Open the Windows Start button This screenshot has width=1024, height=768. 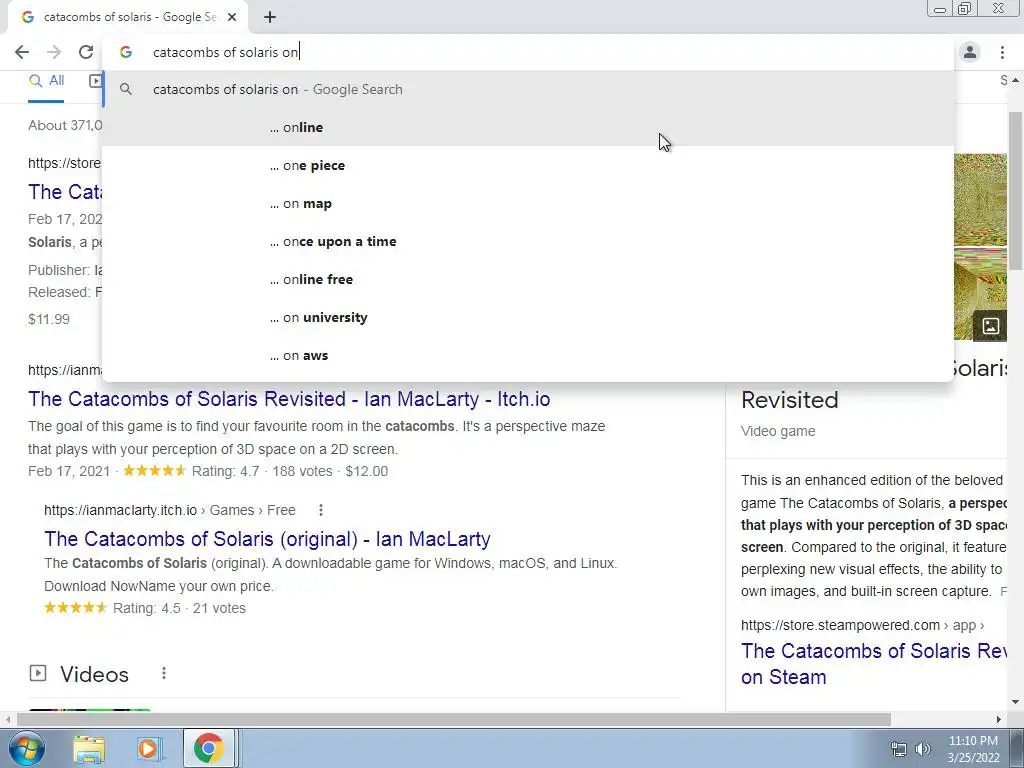point(26,748)
